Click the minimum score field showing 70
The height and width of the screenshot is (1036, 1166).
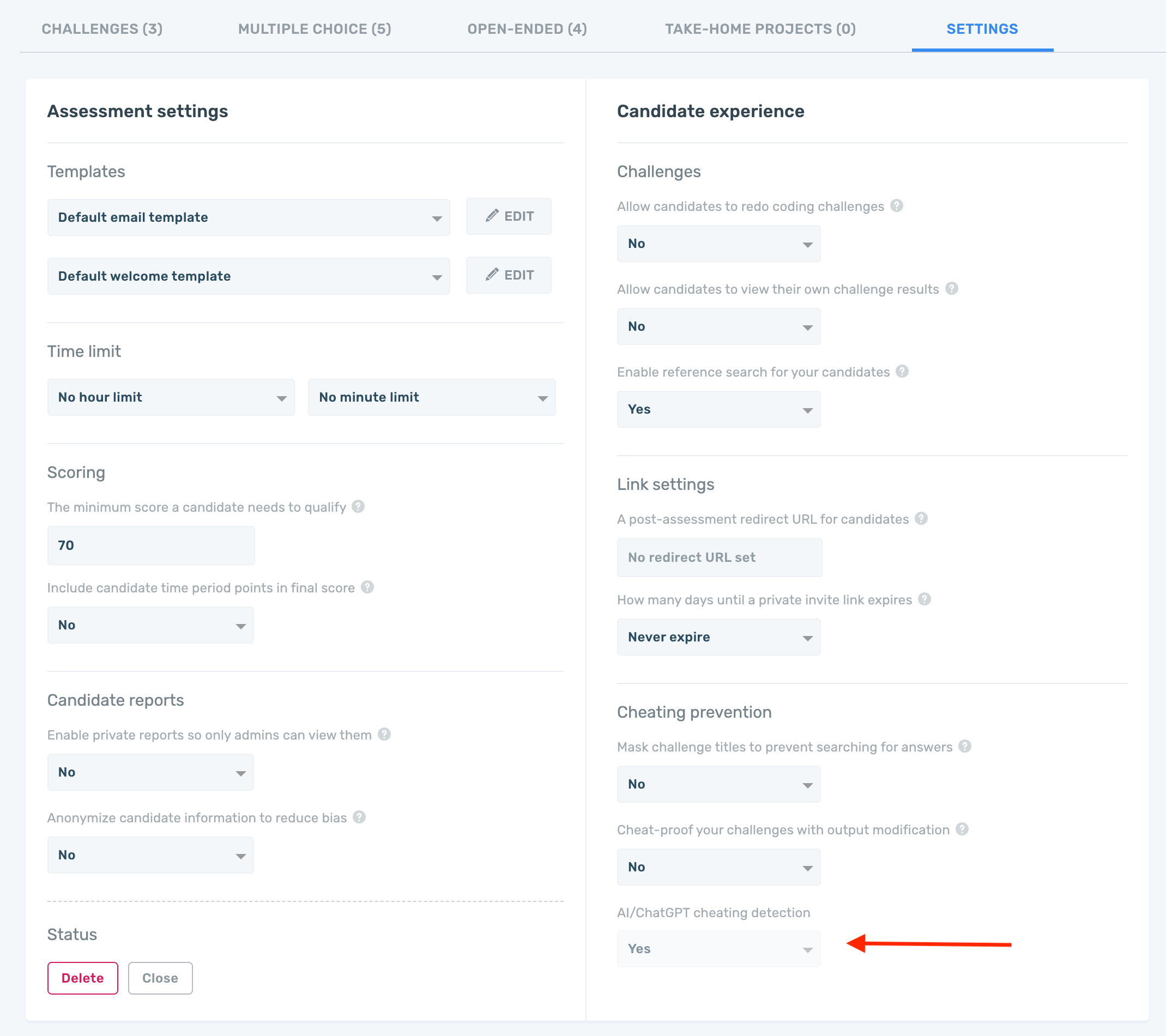pos(151,545)
